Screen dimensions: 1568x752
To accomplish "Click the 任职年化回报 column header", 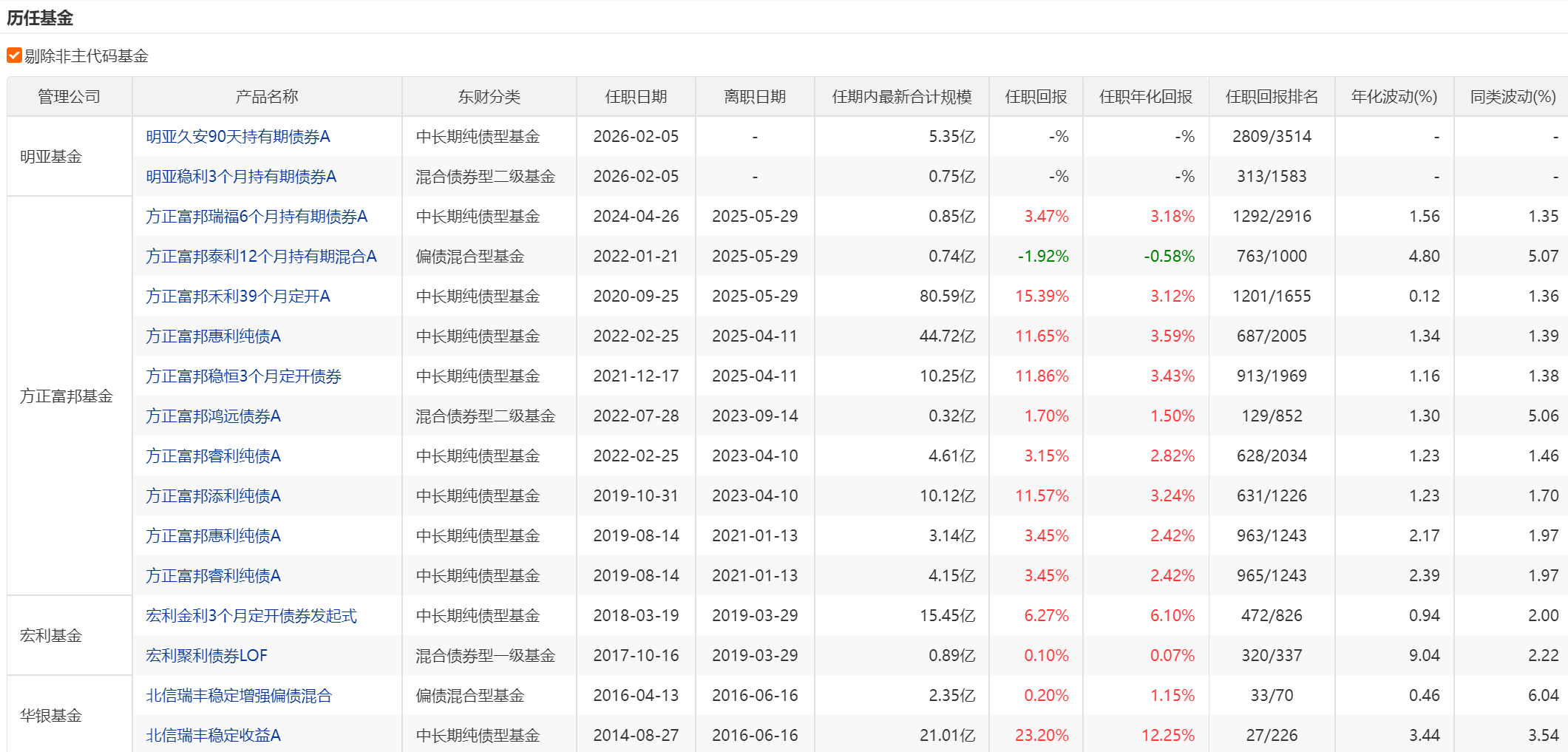I will click(x=1146, y=97).
